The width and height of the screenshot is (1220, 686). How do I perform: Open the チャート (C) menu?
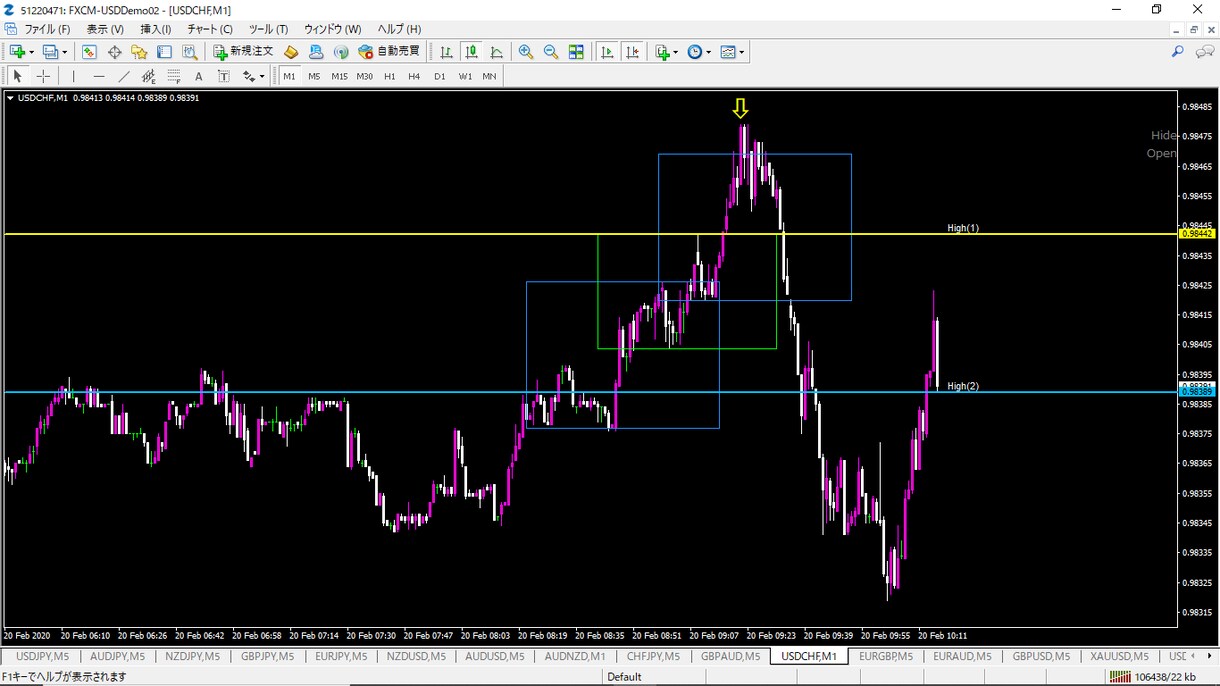point(210,29)
